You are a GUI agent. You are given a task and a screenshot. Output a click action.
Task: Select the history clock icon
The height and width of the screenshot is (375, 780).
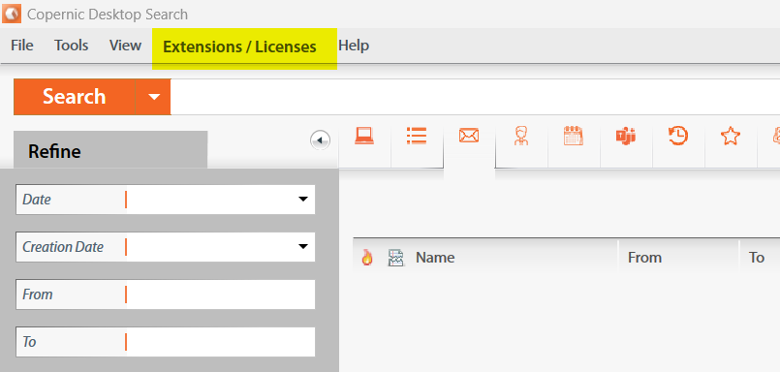[678, 136]
